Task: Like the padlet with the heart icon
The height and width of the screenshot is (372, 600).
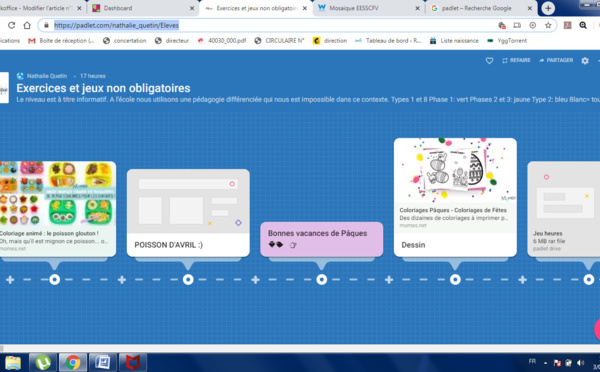Action: click(x=489, y=60)
